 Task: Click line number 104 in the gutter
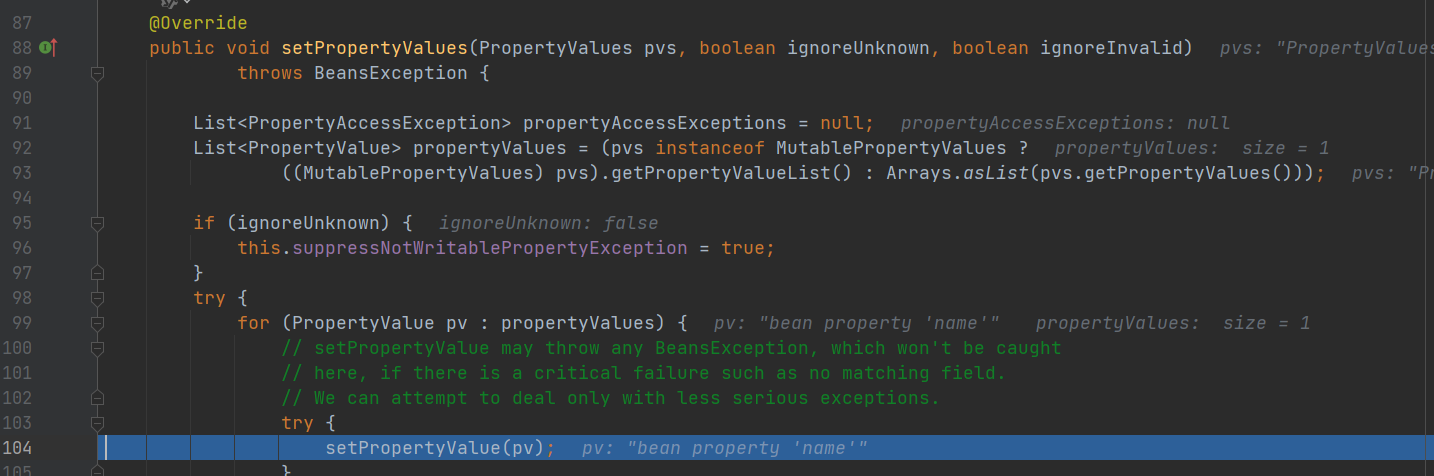[x=18, y=448]
